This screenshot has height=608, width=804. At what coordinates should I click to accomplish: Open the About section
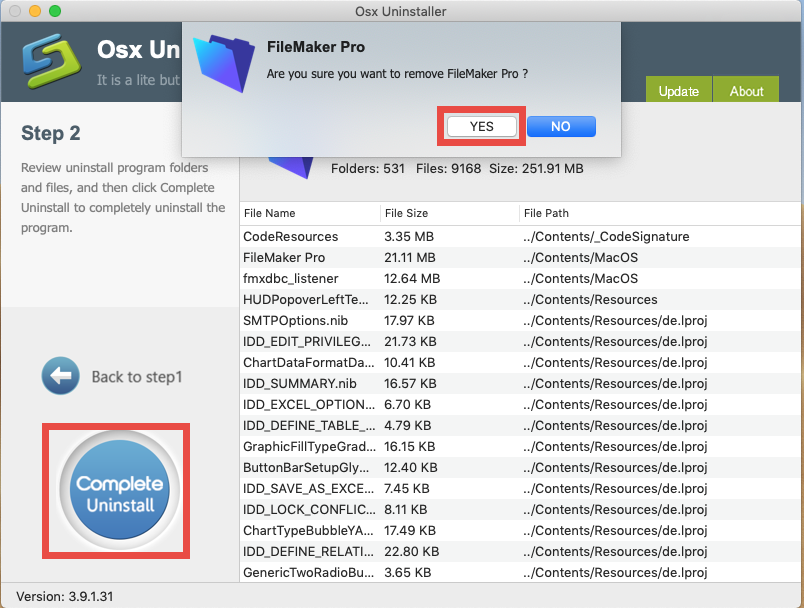point(746,91)
